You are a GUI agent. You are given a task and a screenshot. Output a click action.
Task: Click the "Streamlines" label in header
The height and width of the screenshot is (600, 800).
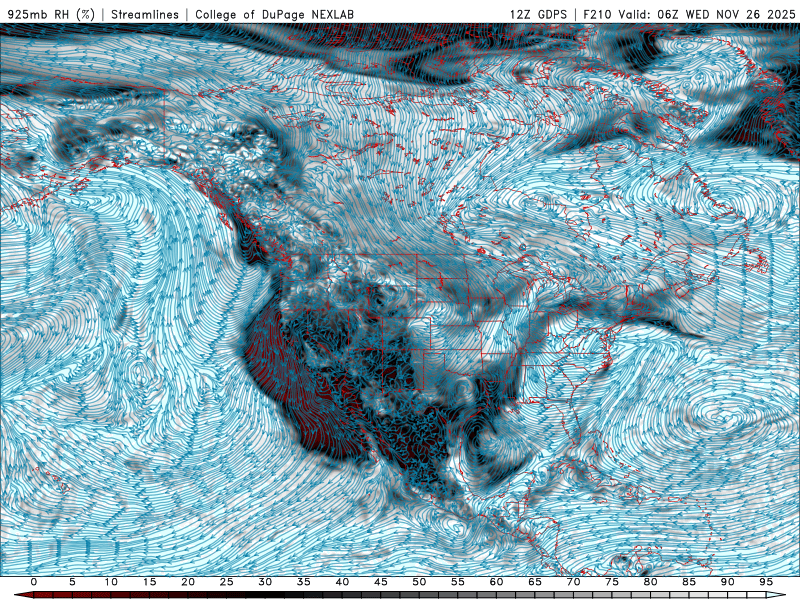click(145, 14)
